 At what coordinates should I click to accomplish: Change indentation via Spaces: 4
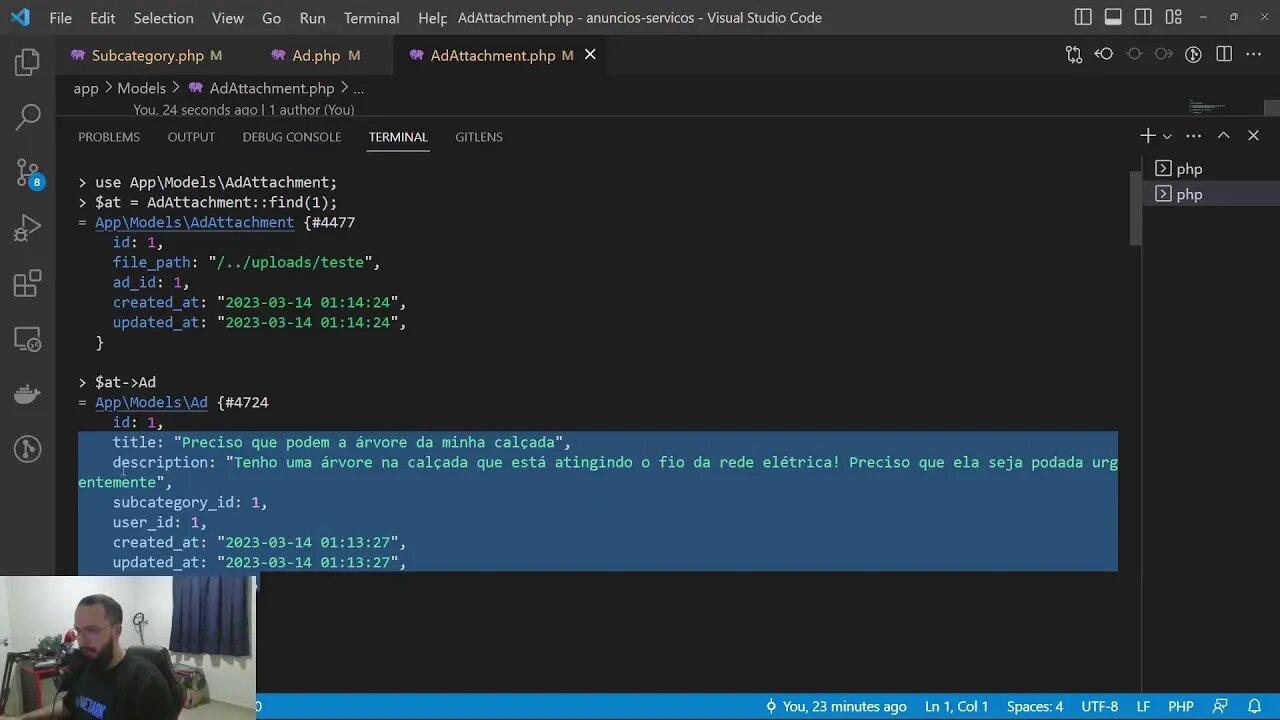click(x=1035, y=706)
